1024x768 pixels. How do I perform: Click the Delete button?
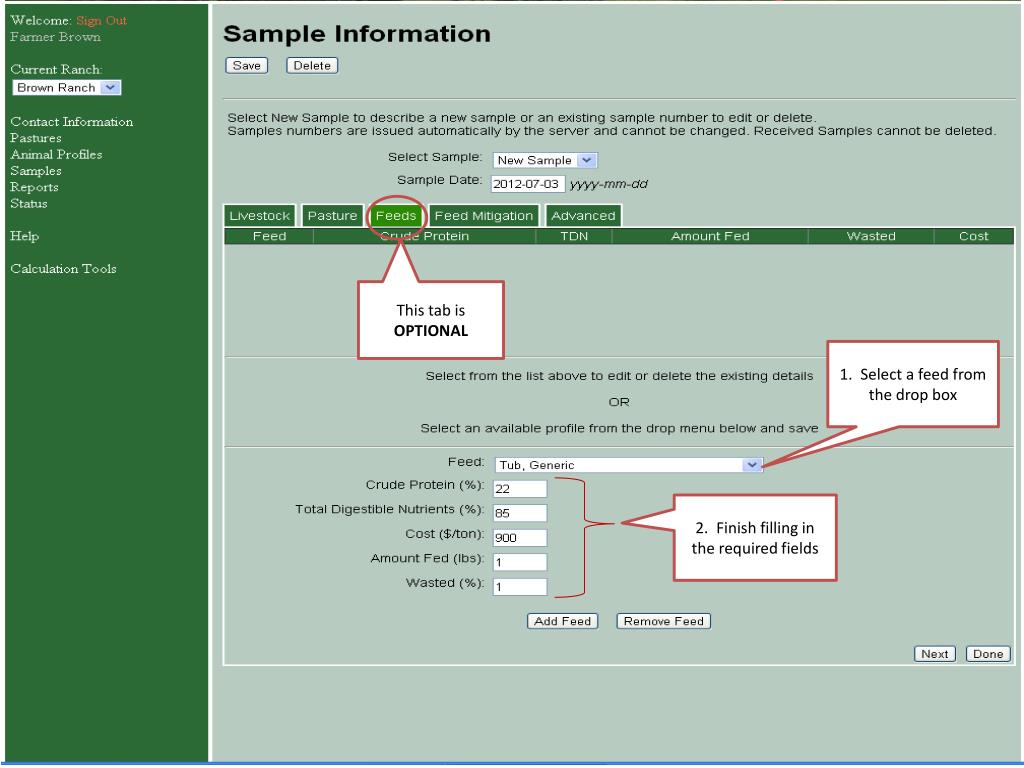(312, 65)
